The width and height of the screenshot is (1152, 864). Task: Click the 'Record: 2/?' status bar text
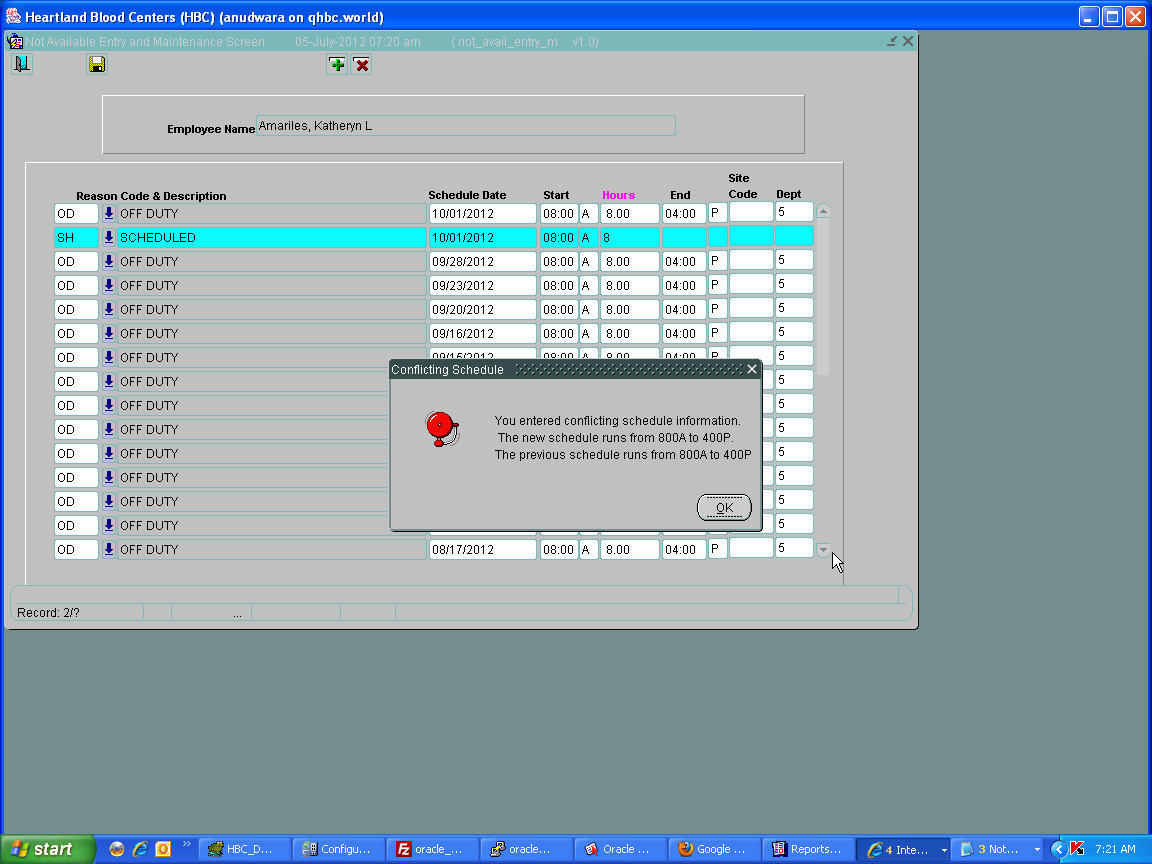click(x=48, y=613)
